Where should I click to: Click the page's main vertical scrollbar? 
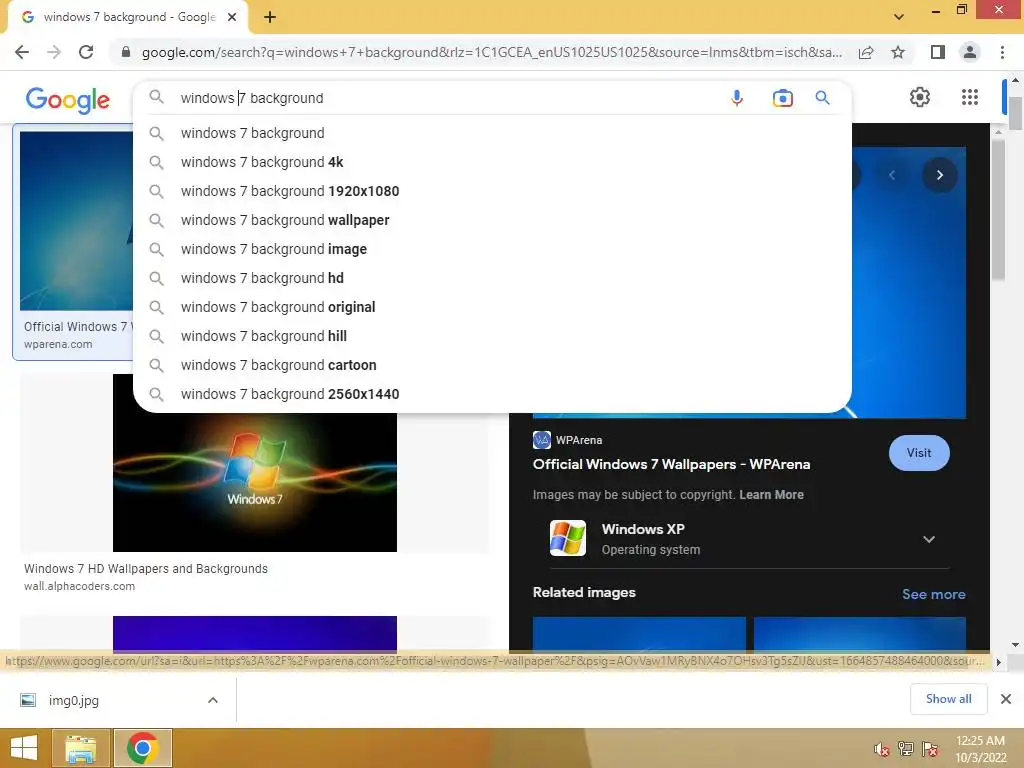pyautogui.click(x=1015, y=112)
